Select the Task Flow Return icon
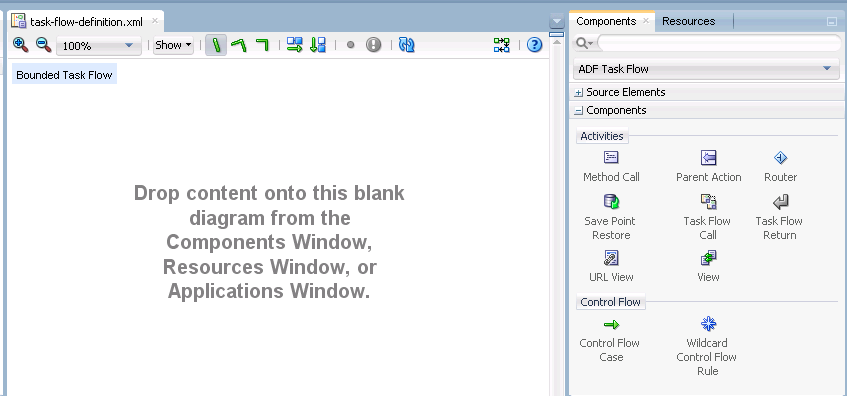 coord(780,202)
